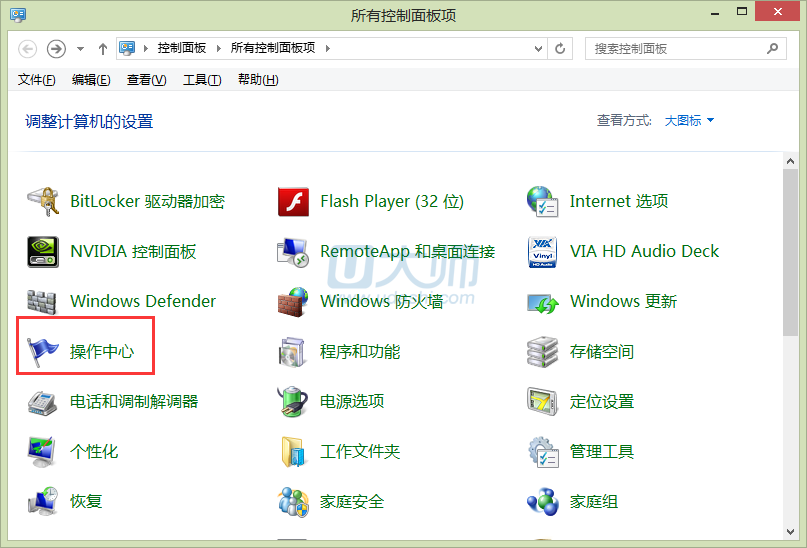Expand the chevron after 所有控制面板项
807x548 pixels.
pyautogui.click(x=328, y=48)
